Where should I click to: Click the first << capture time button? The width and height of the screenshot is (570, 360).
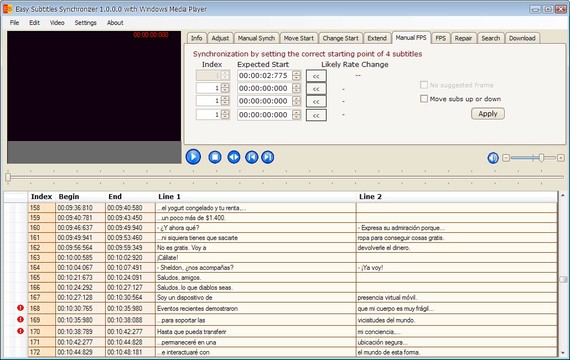click(316, 76)
